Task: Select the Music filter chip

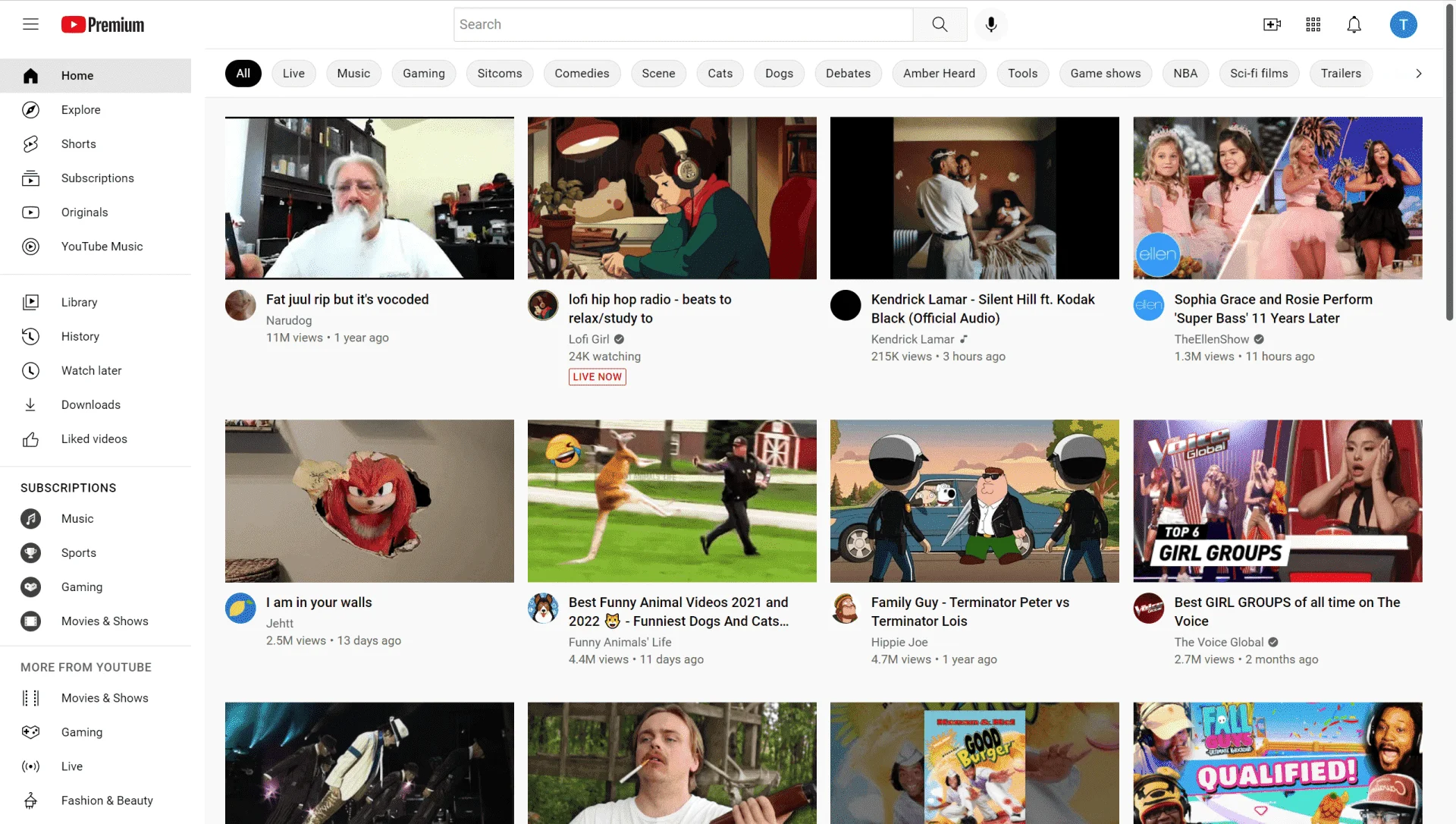Action: (353, 74)
